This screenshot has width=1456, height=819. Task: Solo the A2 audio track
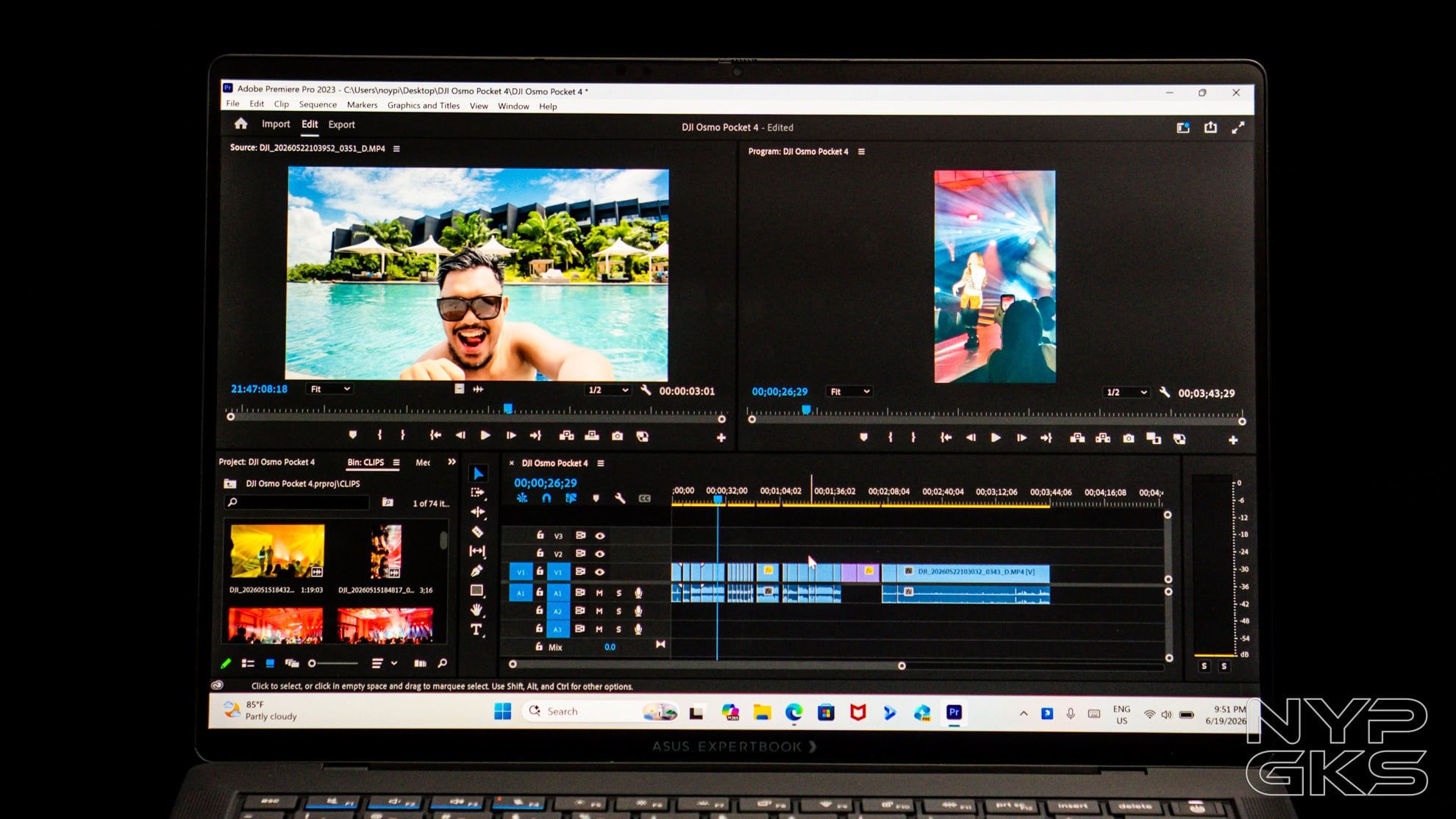618,611
